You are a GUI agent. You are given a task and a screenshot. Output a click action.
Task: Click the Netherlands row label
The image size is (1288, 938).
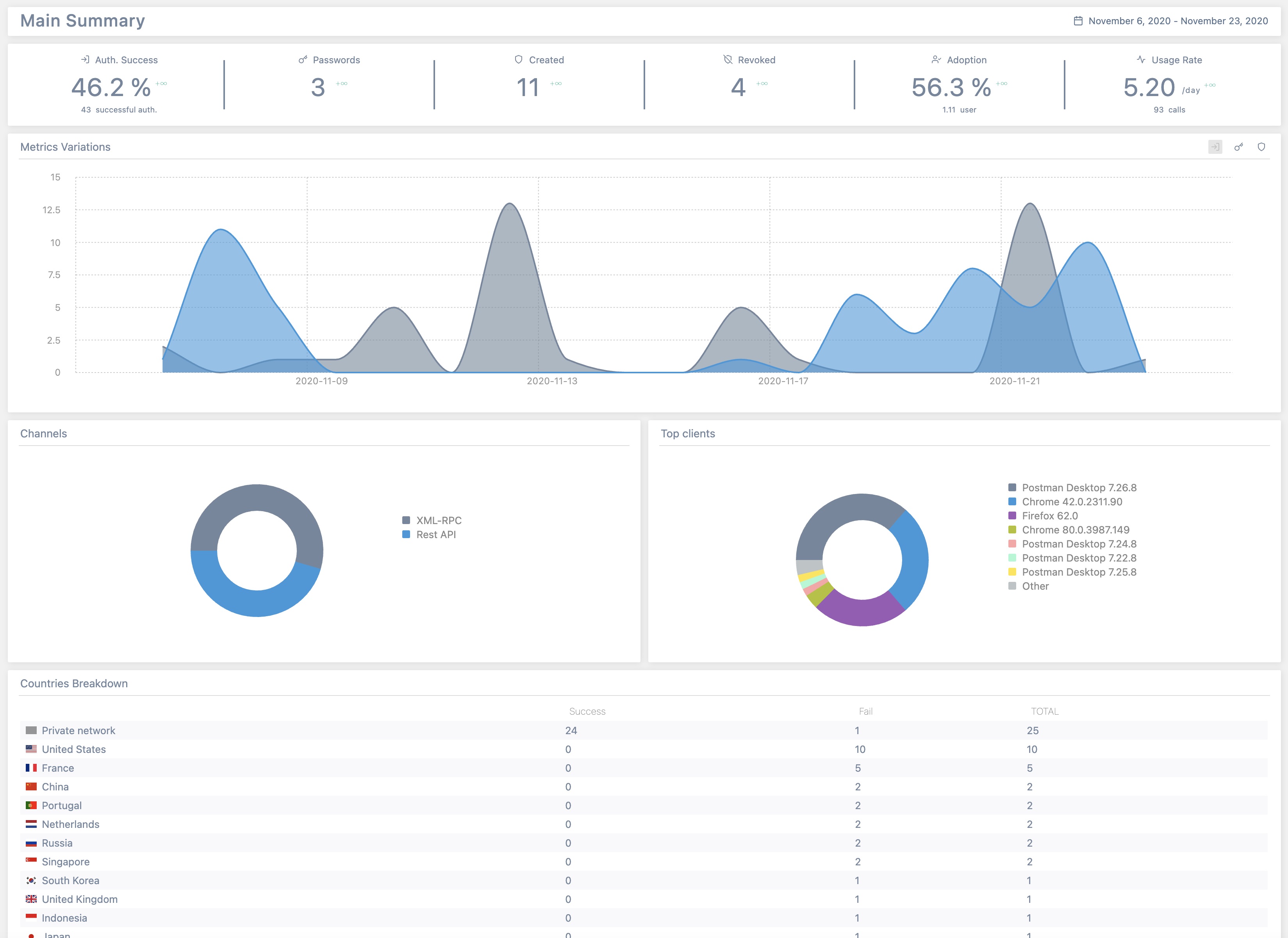[x=70, y=824]
